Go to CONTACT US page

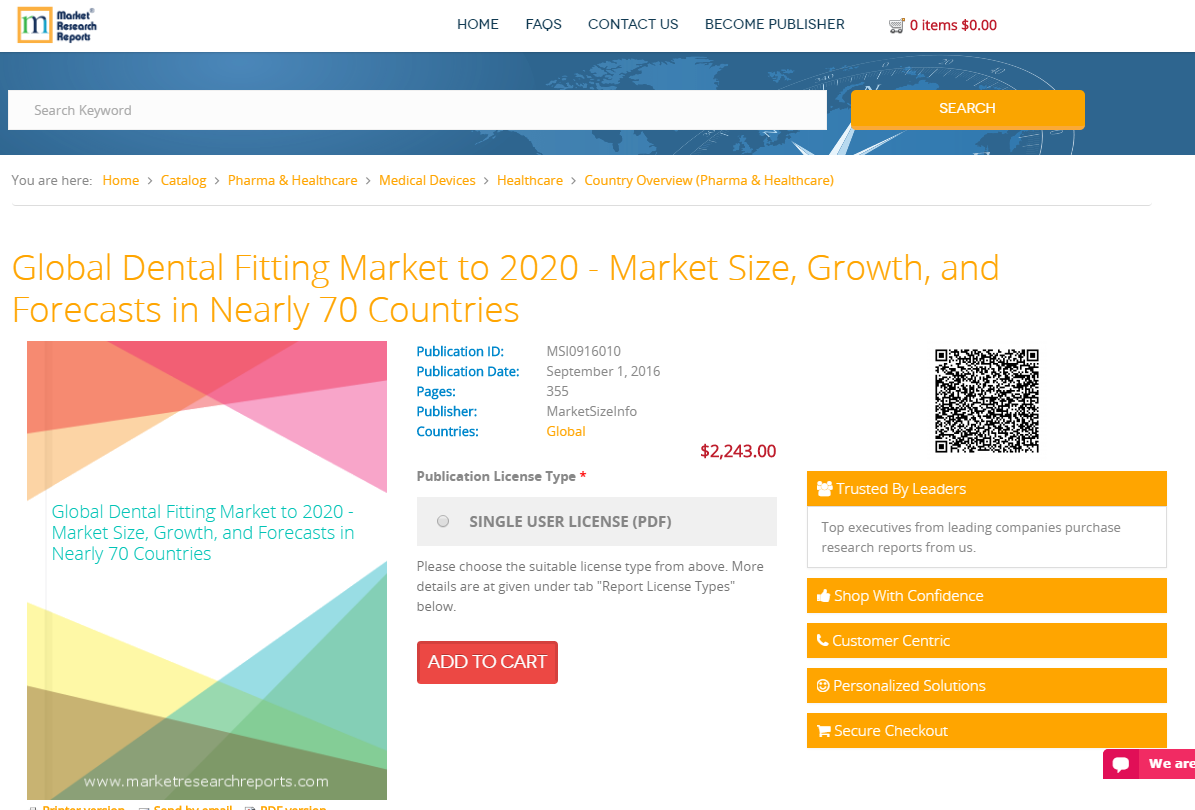click(x=632, y=24)
